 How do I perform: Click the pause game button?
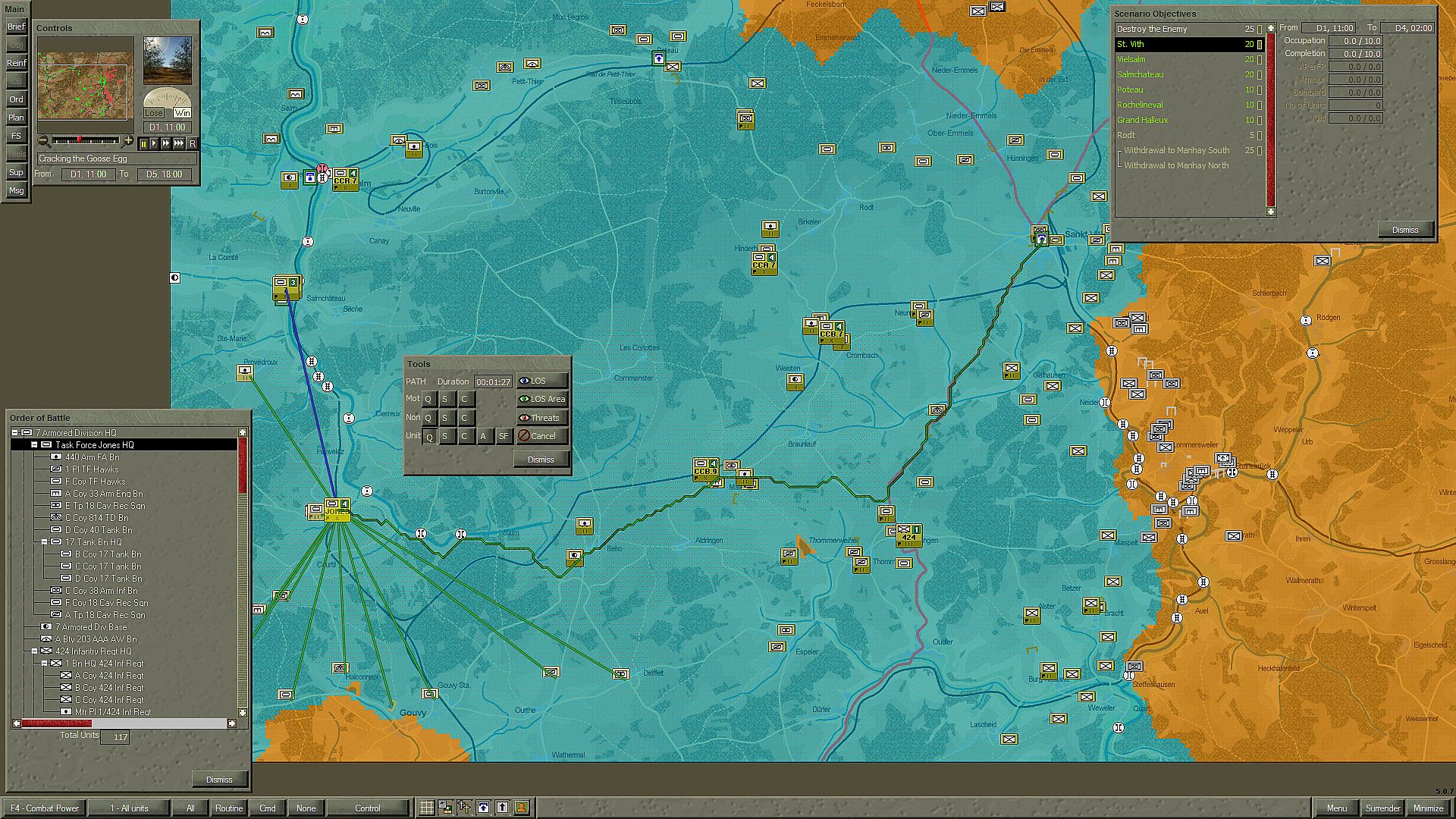click(143, 143)
